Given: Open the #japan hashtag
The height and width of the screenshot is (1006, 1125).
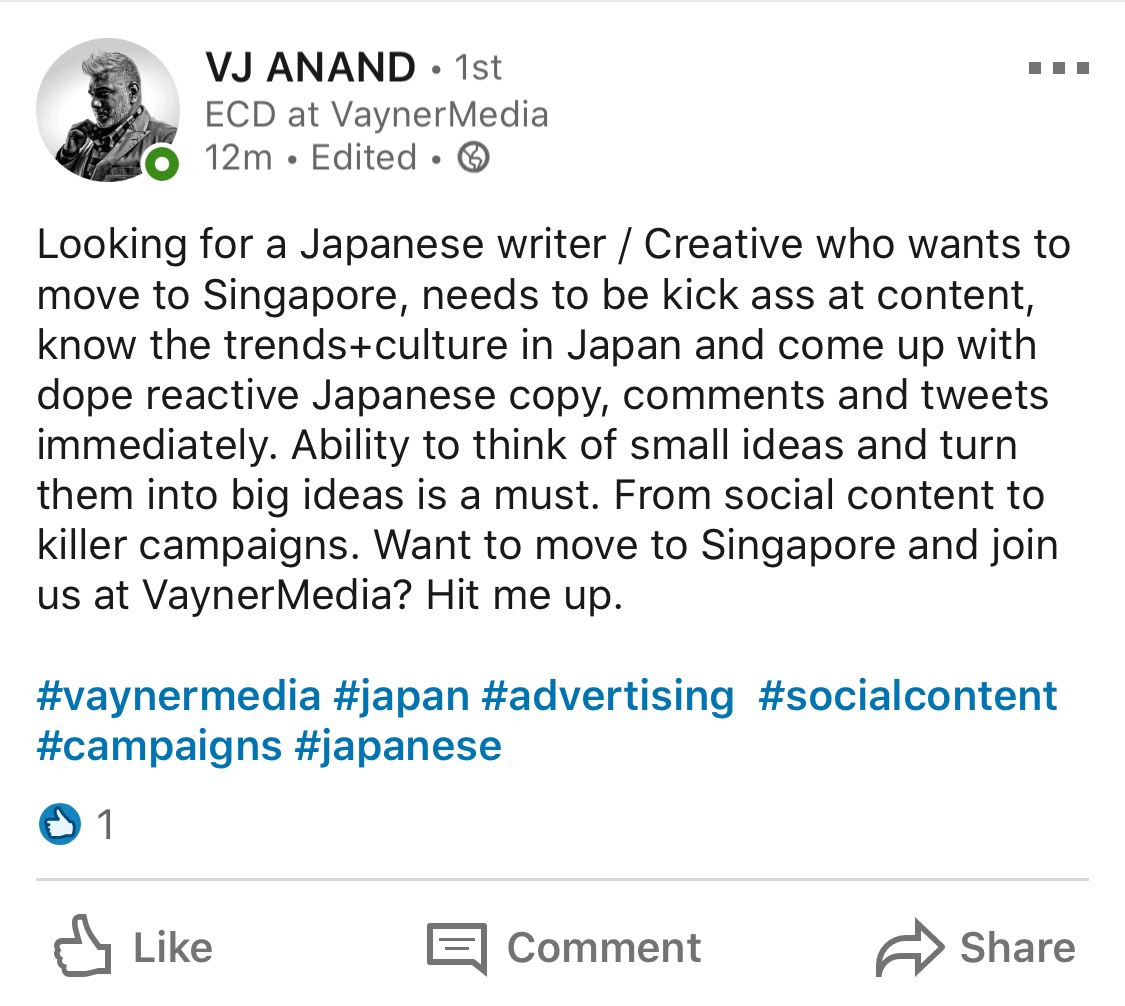Looking at the screenshot, I should coord(400,695).
